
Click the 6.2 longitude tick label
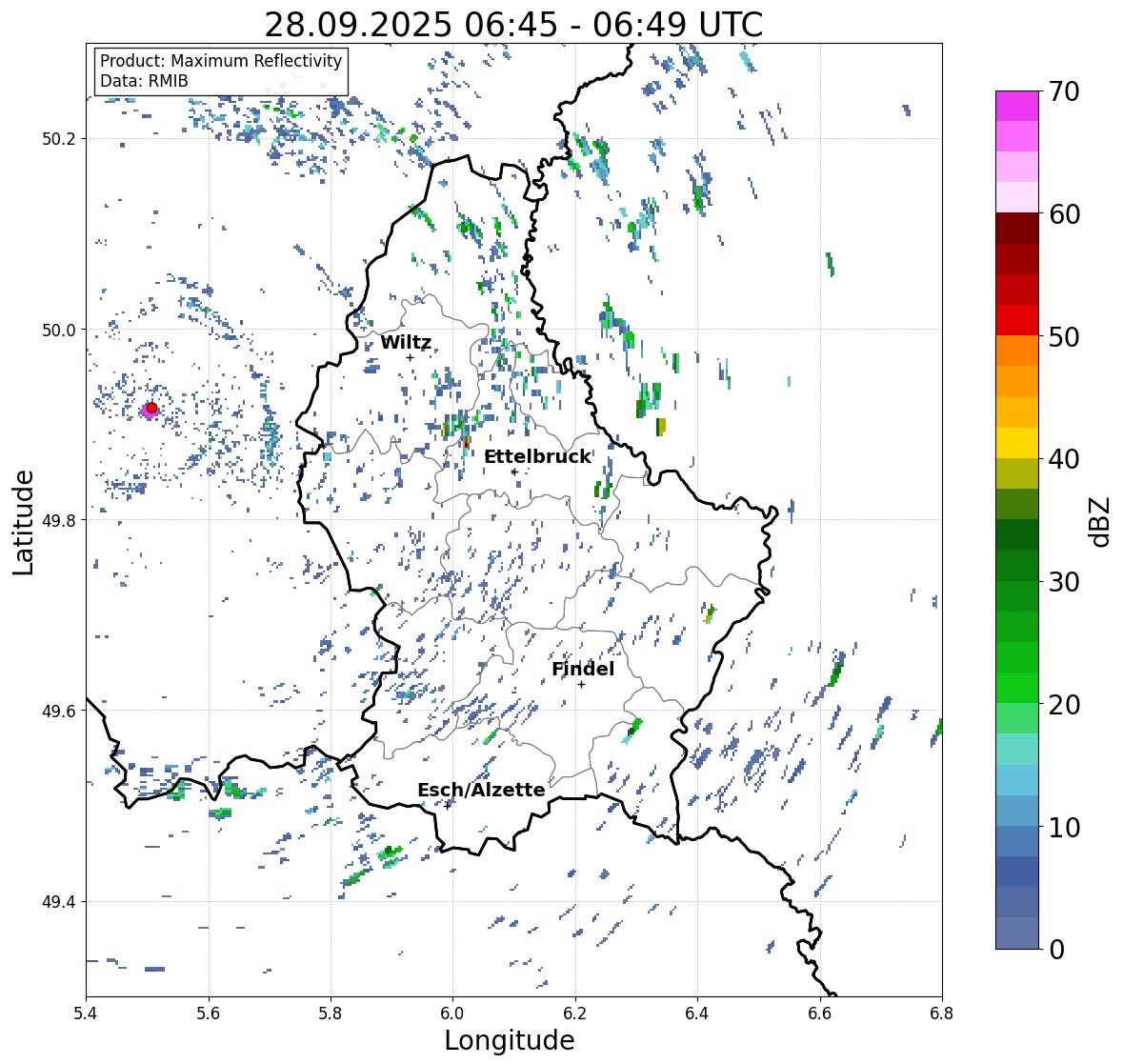point(575,1013)
